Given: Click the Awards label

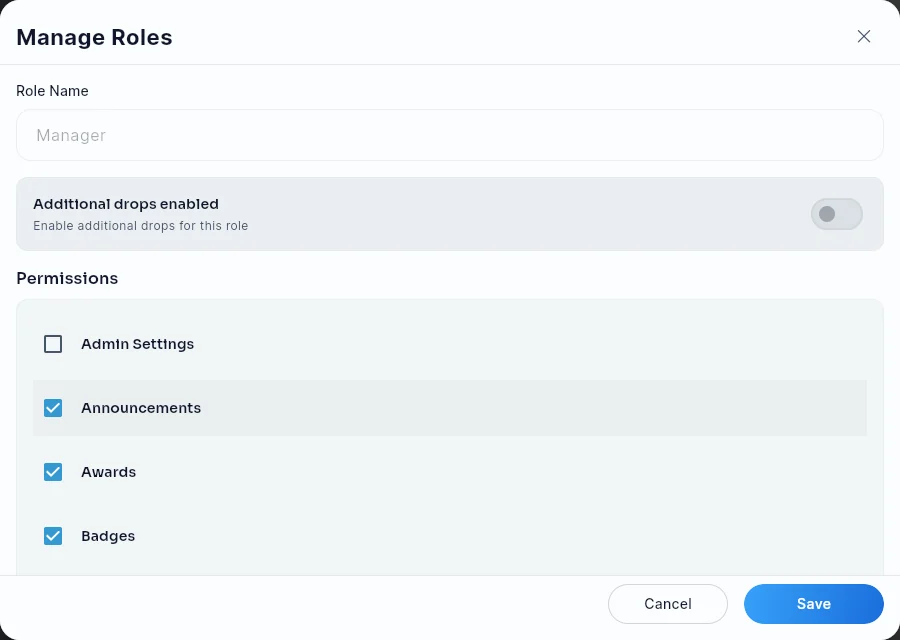Looking at the screenshot, I should click(x=108, y=472).
